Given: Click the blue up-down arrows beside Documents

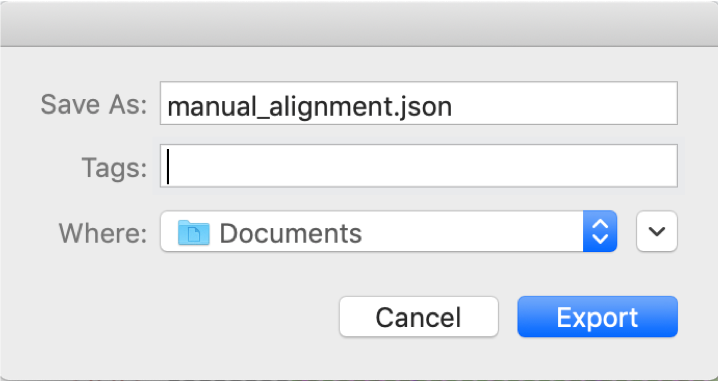Looking at the screenshot, I should tap(600, 231).
